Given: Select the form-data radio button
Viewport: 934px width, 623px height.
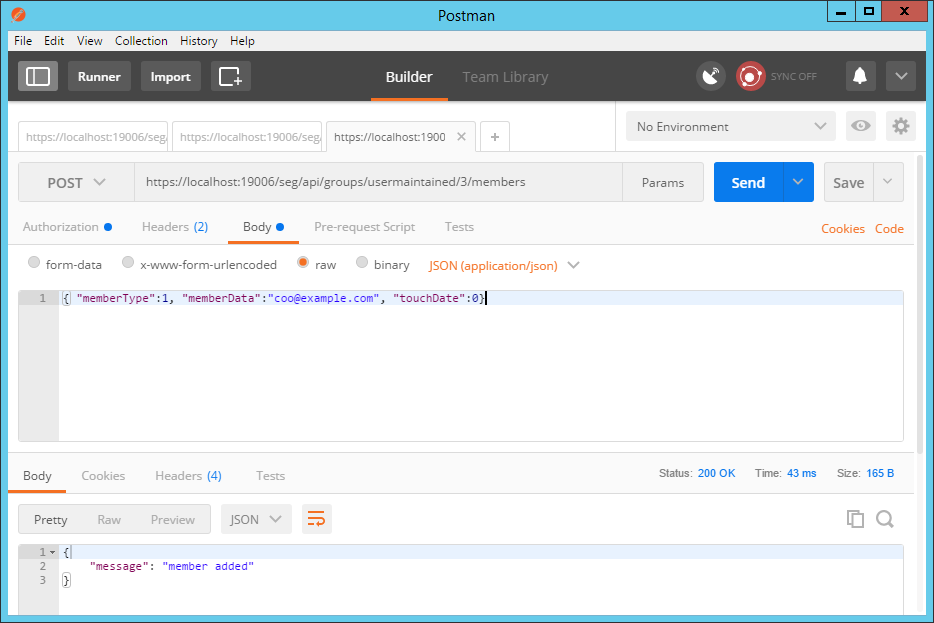Looking at the screenshot, I should pos(35,264).
